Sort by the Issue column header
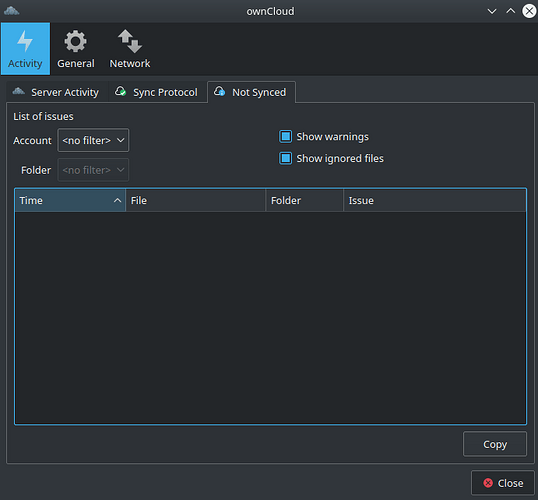The height and width of the screenshot is (500, 538). click(435, 200)
